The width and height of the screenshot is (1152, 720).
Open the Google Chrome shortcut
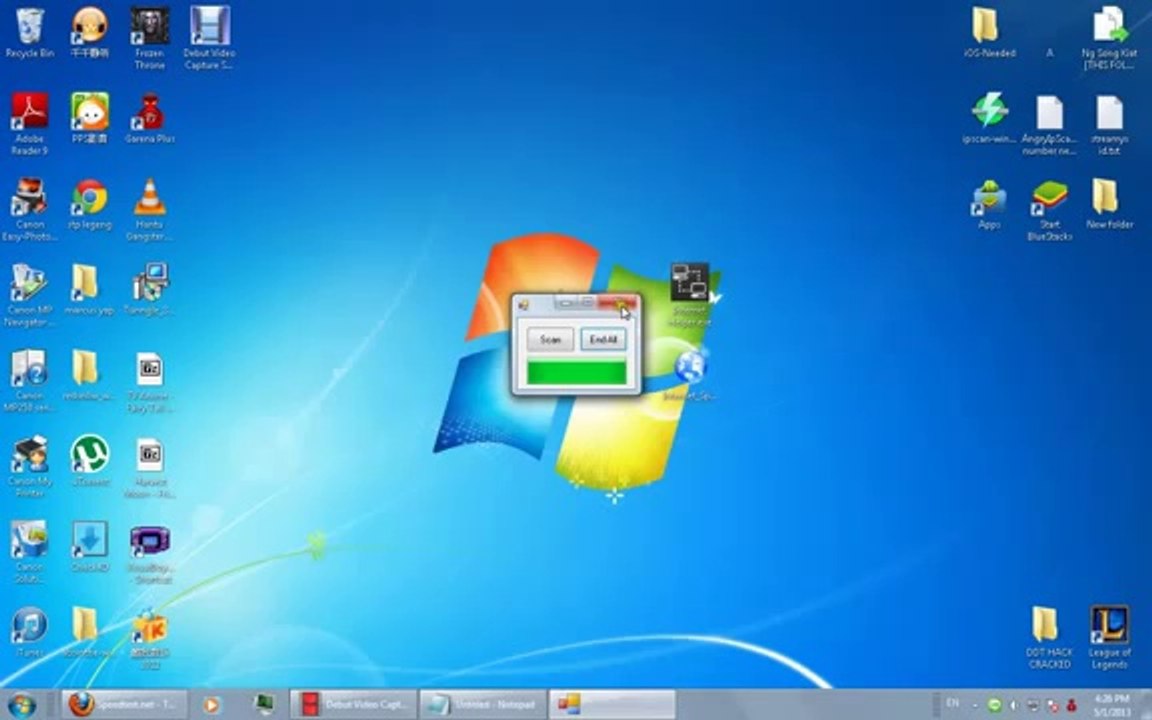(90, 204)
